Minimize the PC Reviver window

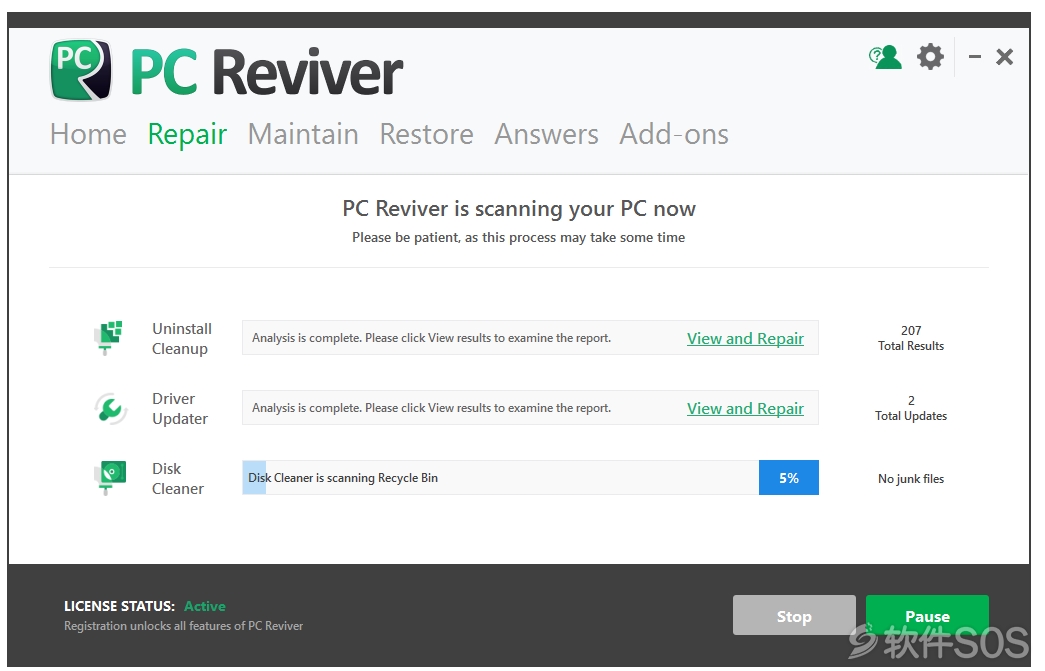pyautogui.click(x=974, y=57)
